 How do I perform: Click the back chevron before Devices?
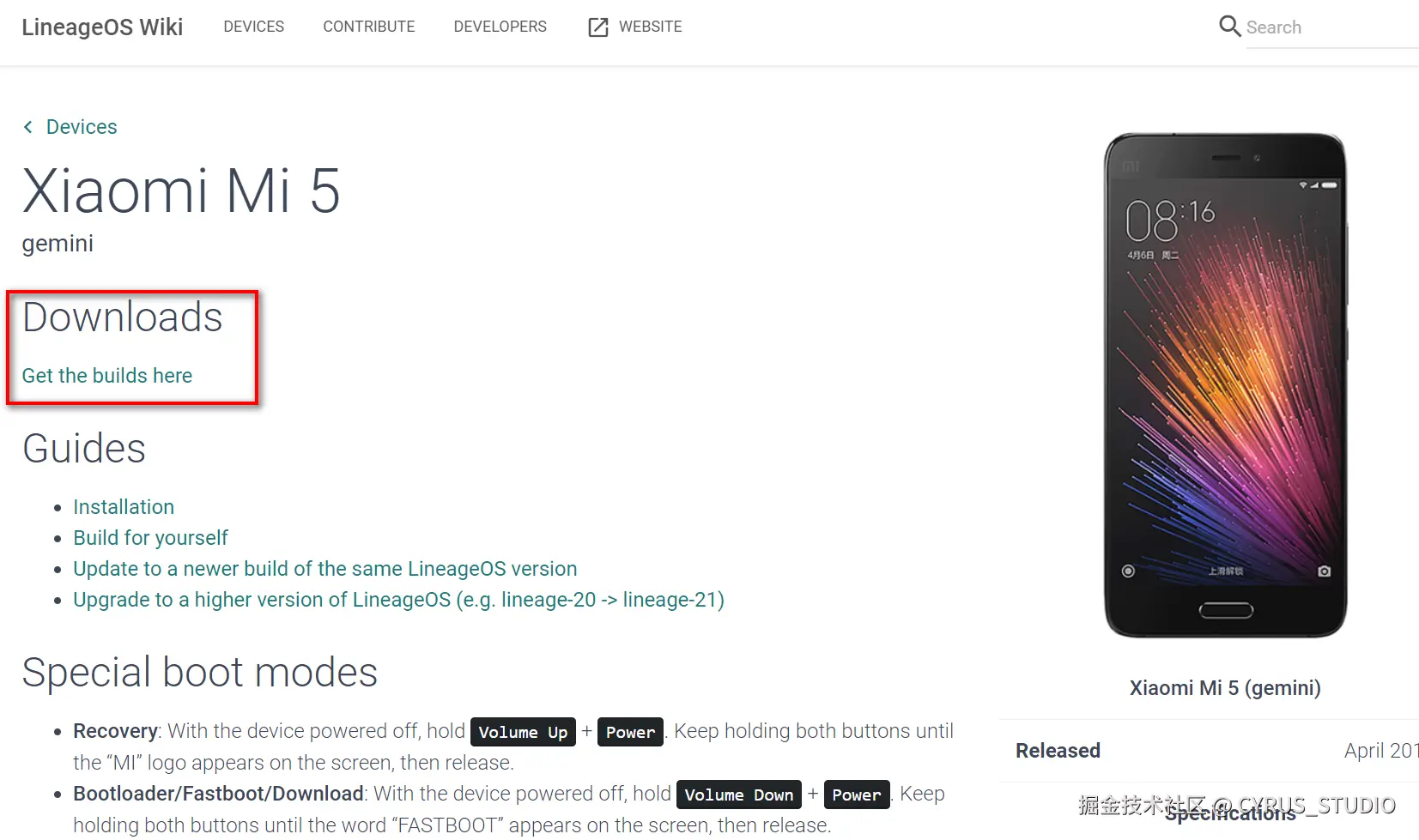28,127
